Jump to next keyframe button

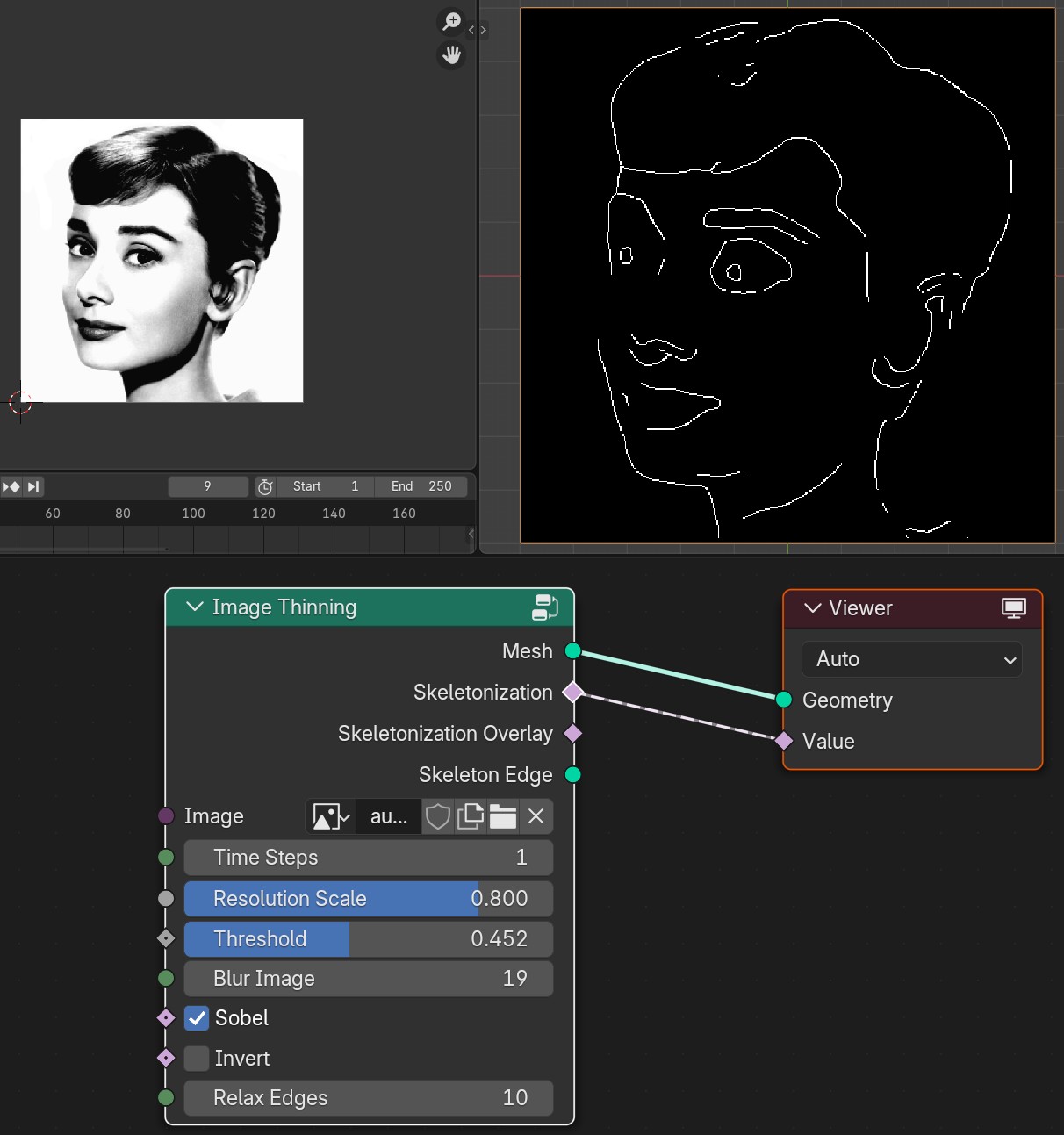pos(11,486)
